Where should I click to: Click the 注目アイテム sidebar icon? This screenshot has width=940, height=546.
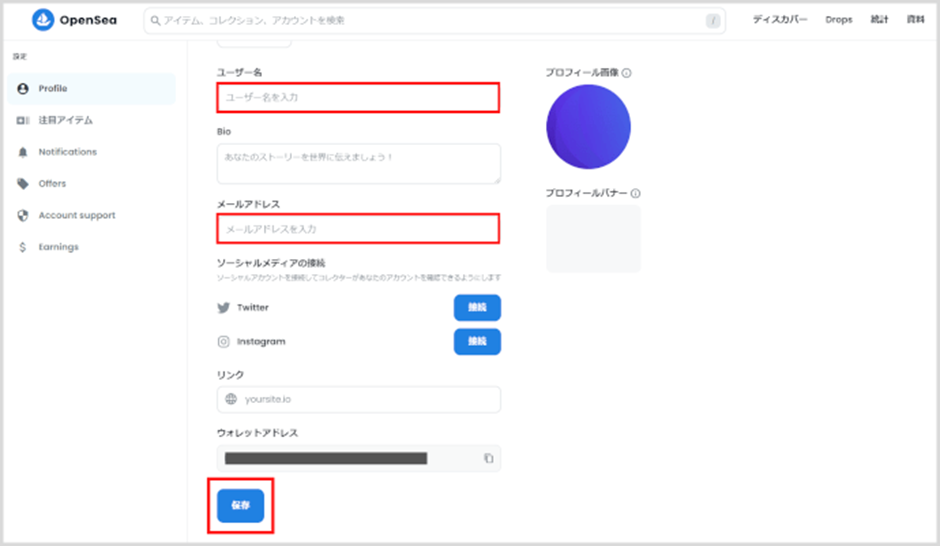(x=23, y=121)
